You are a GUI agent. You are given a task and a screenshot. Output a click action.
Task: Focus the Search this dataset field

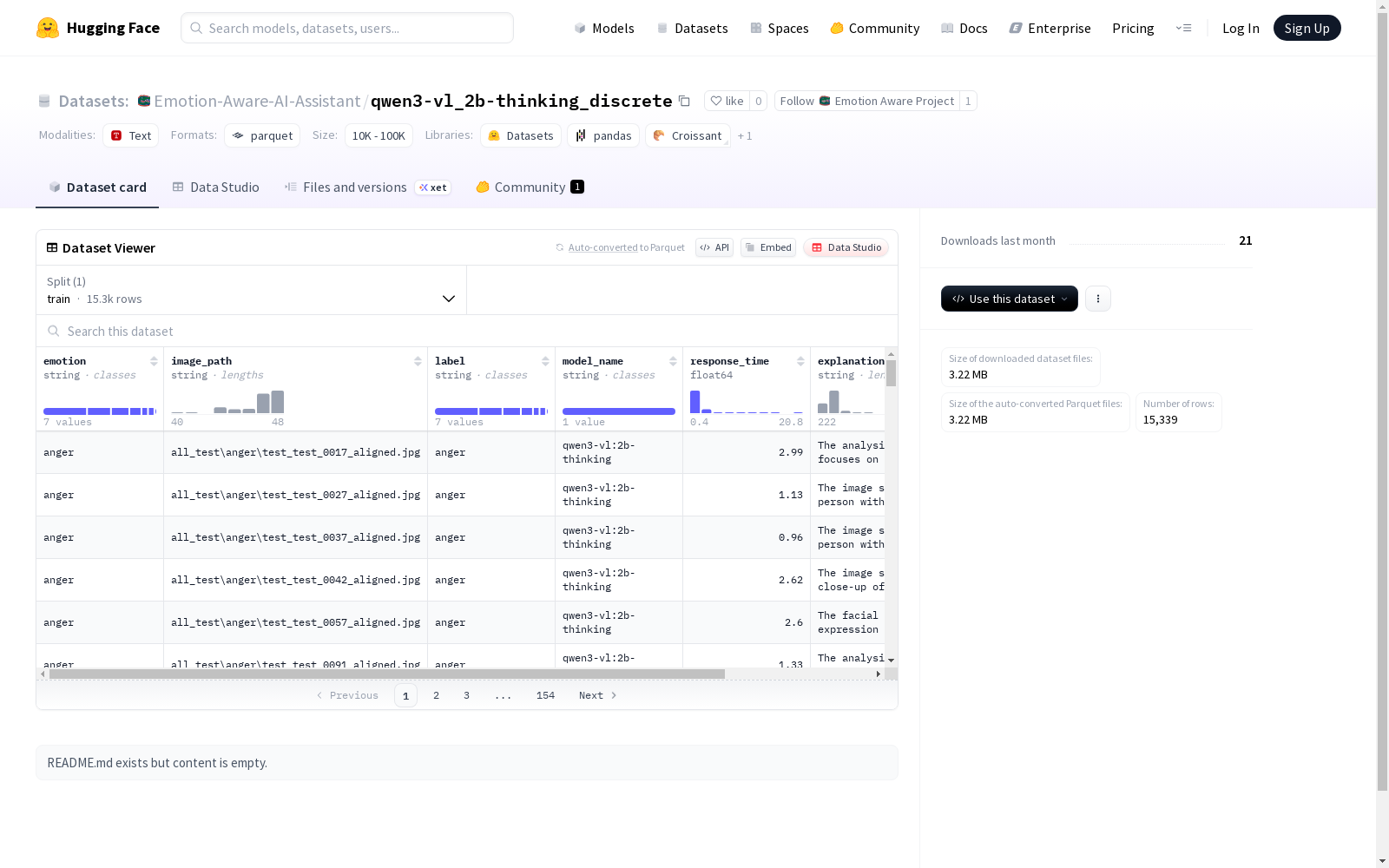[467, 331]
